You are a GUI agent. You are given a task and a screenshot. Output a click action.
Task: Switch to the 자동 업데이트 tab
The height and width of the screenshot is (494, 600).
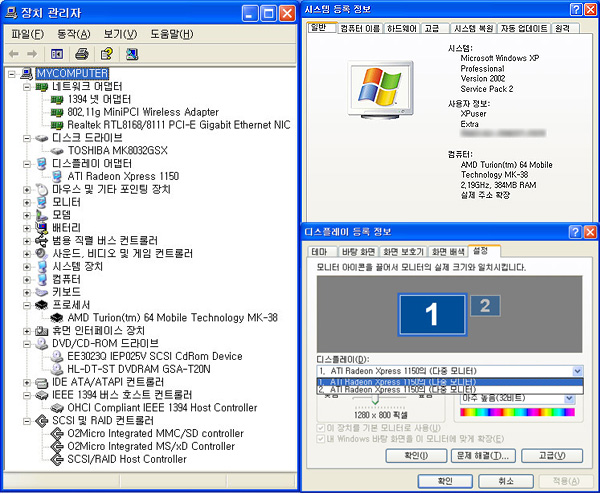[524, 29]
